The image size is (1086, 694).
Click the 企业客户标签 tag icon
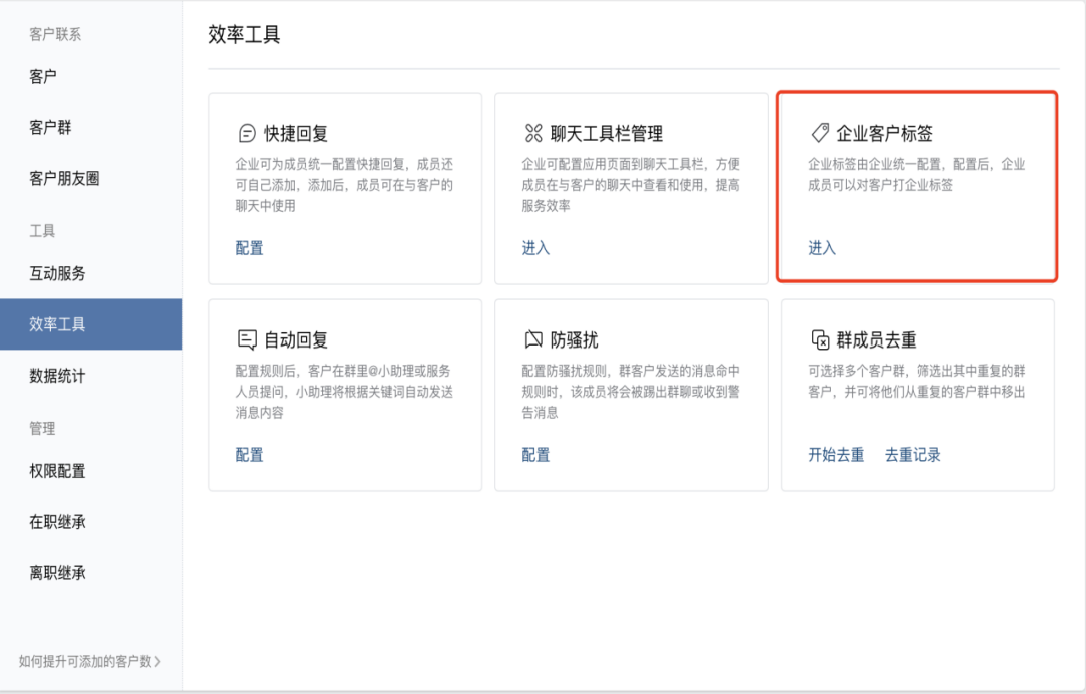click(x=820, y=133)
